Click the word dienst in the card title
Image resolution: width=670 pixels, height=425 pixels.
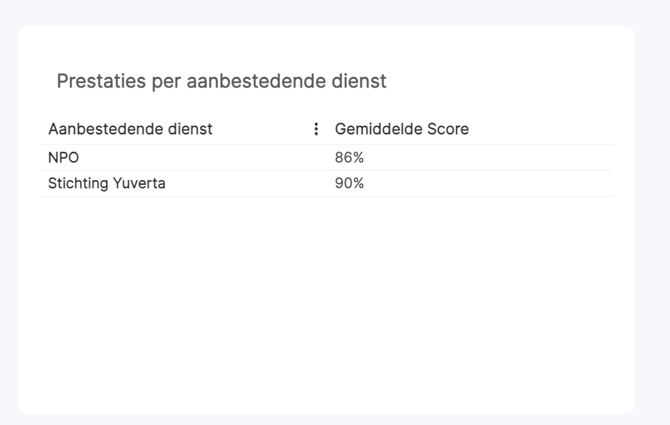(359, 81)
